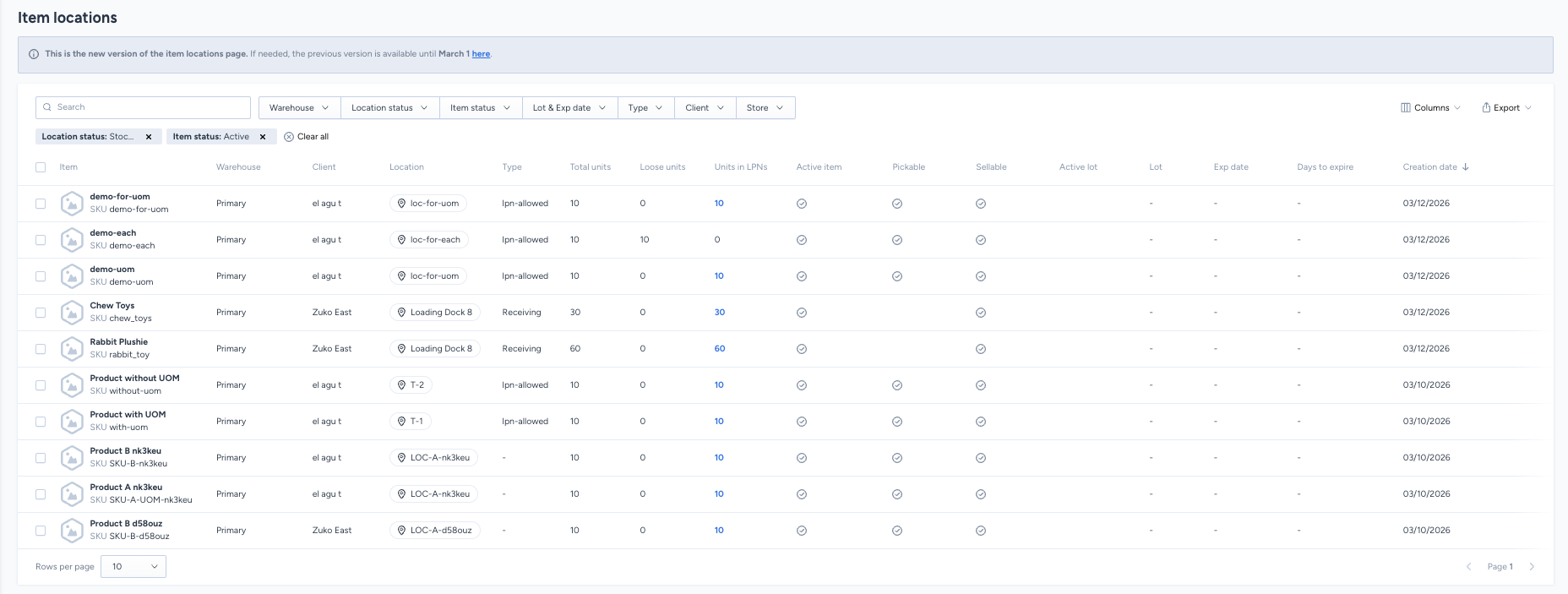1568x594 pixels.
Task: Open the Warehouse filter dropdown
Action: coord(299,108)
